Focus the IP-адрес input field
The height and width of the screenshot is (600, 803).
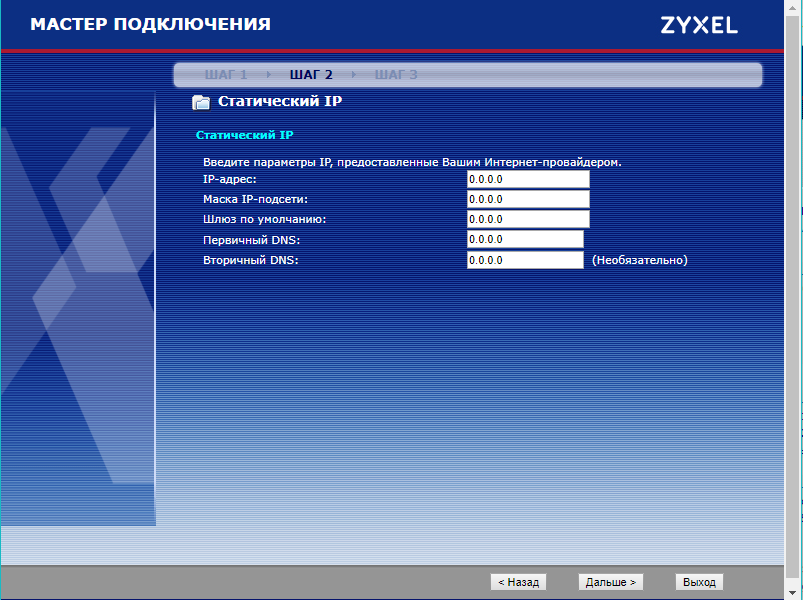[x=527, y=179]
